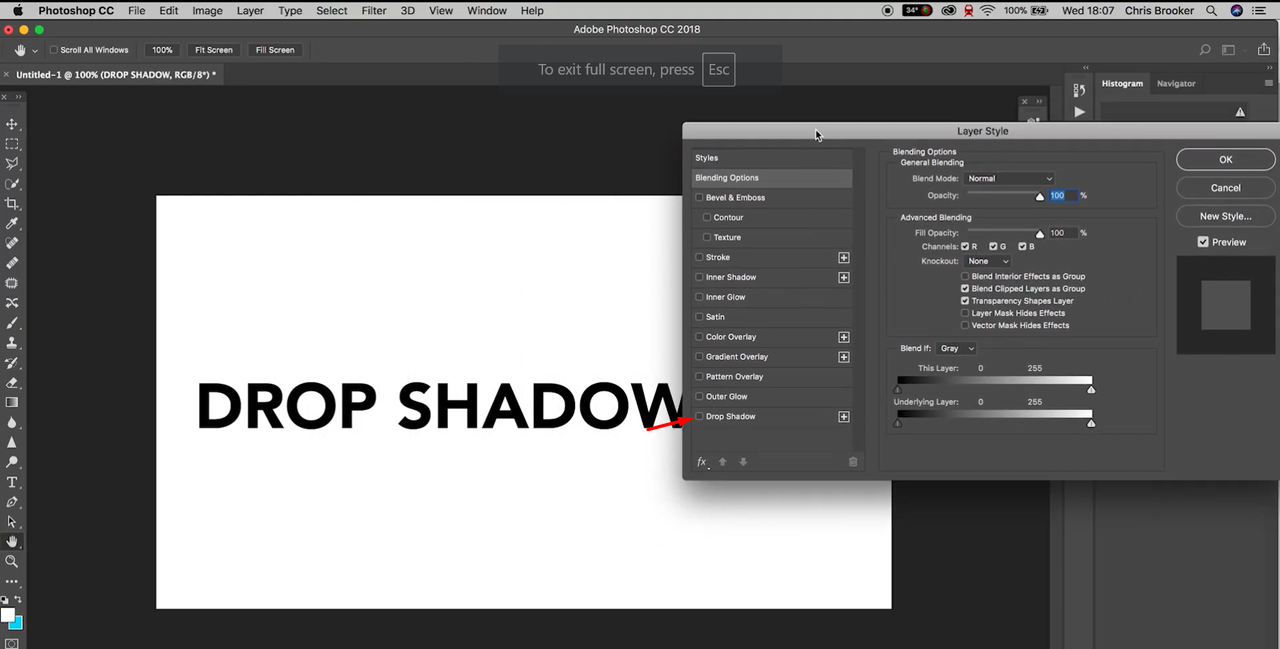Select the Move tool
The image size is (1280, 649).
pos(12,124)
